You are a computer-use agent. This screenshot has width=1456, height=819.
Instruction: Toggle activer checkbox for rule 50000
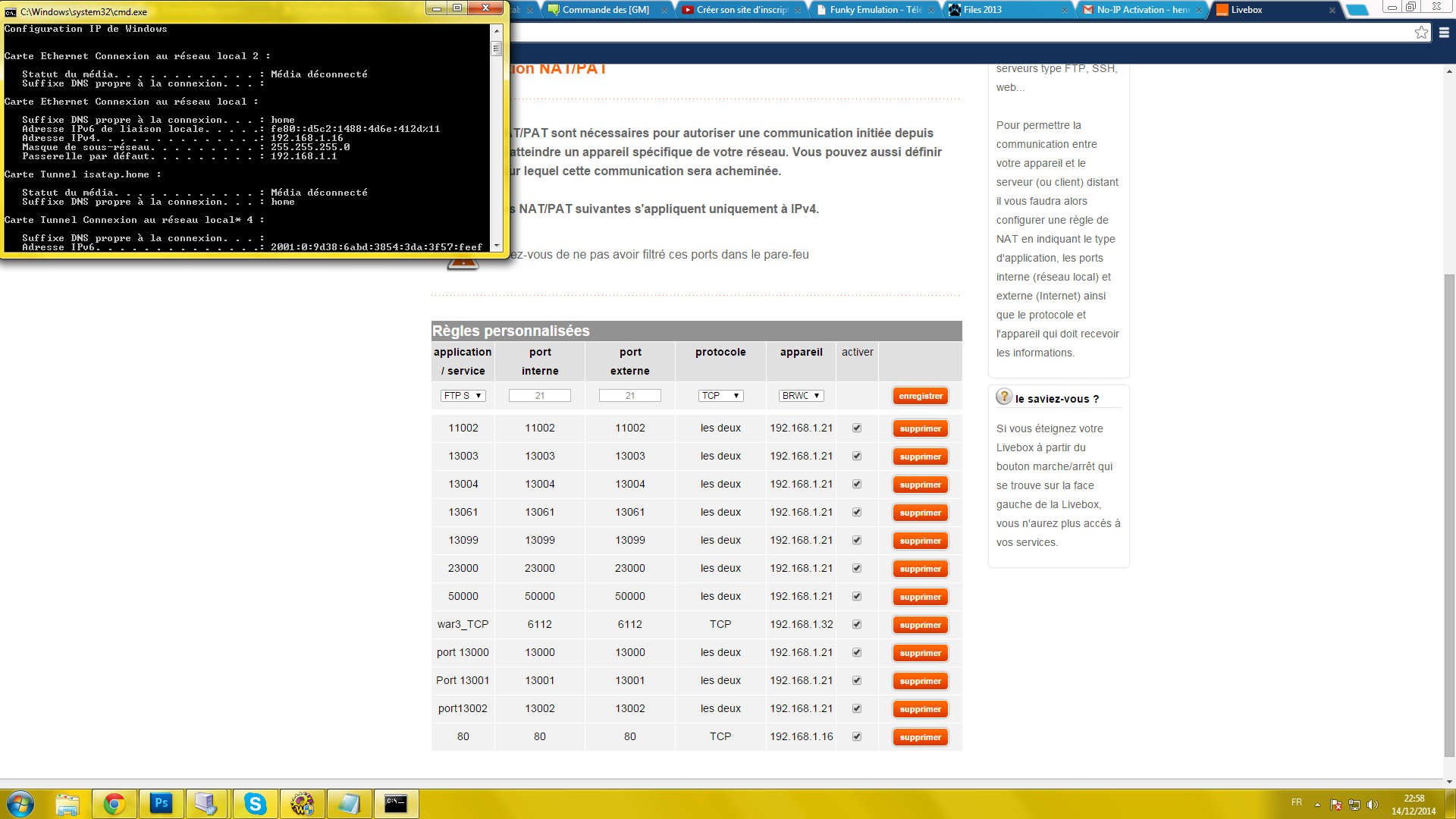click(857, 596)
